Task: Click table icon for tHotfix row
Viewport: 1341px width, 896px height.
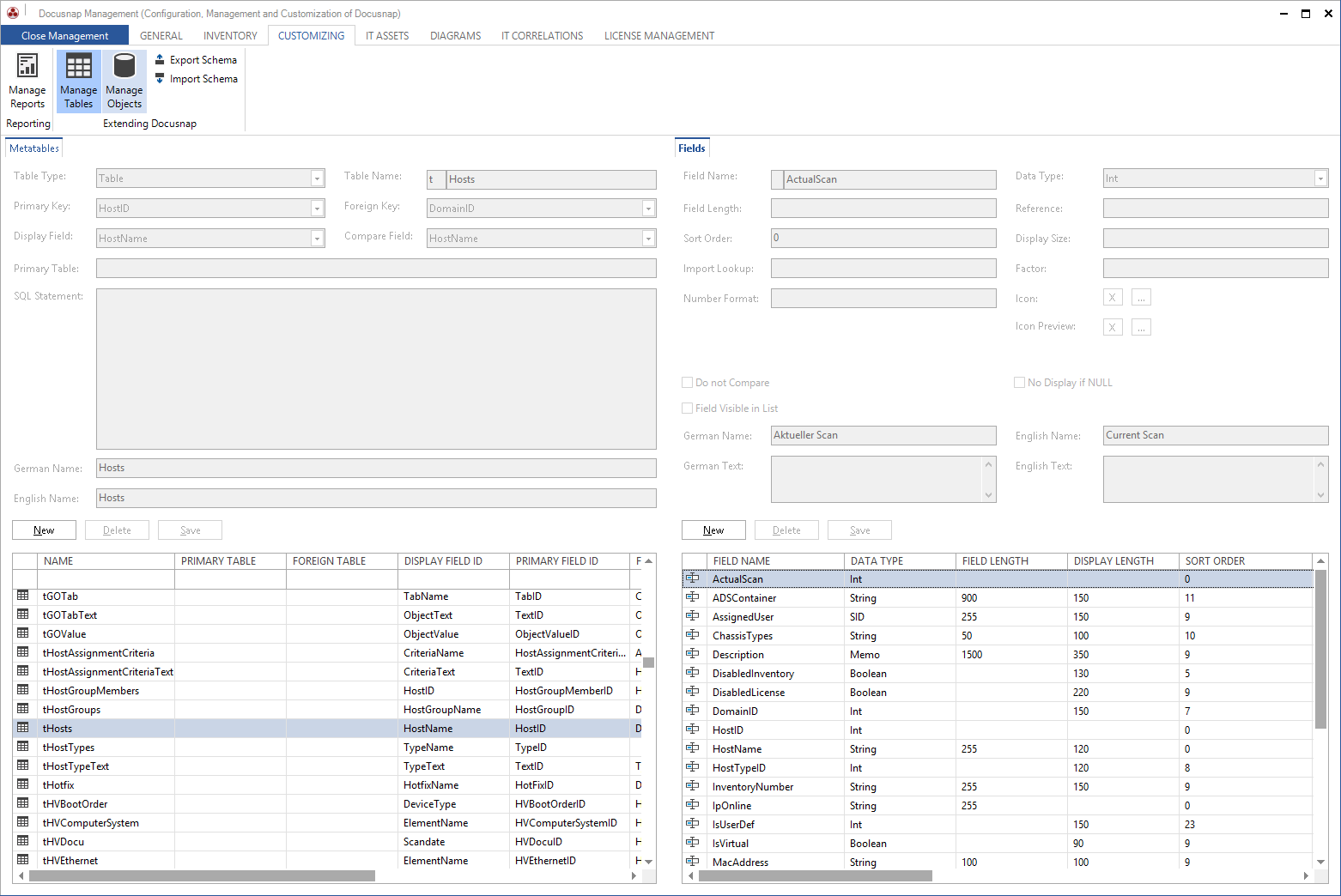Action: point(23,784)
